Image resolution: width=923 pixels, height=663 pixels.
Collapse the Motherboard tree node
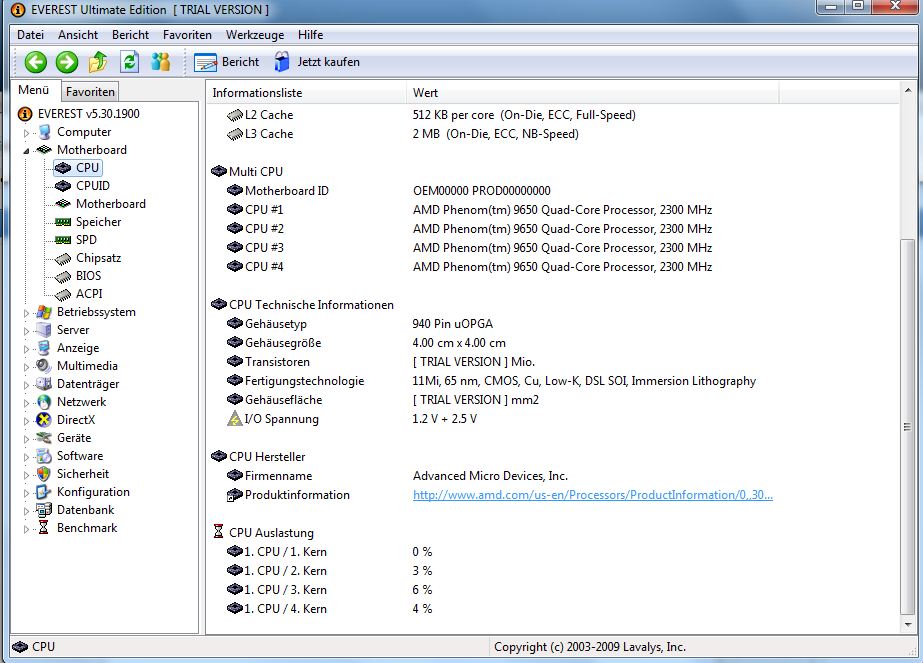pos(26,151)
